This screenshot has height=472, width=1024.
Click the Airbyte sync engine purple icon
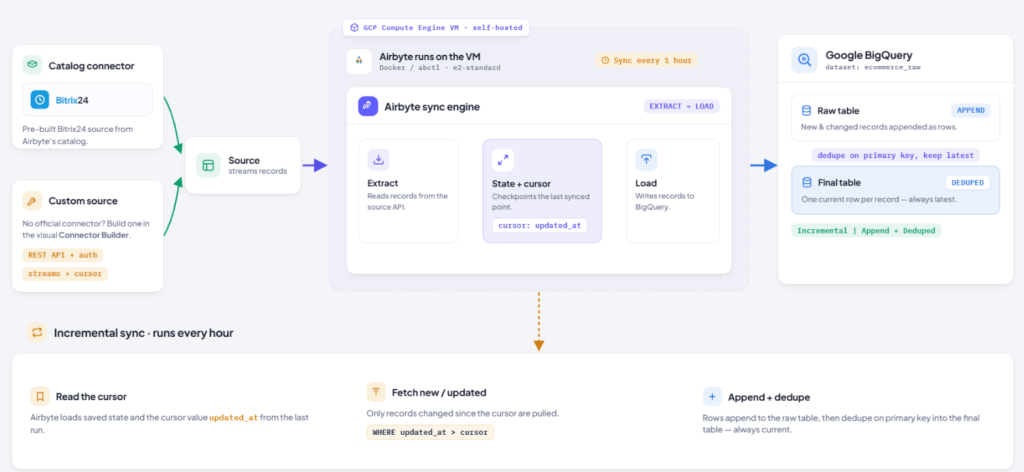[368, 106]
